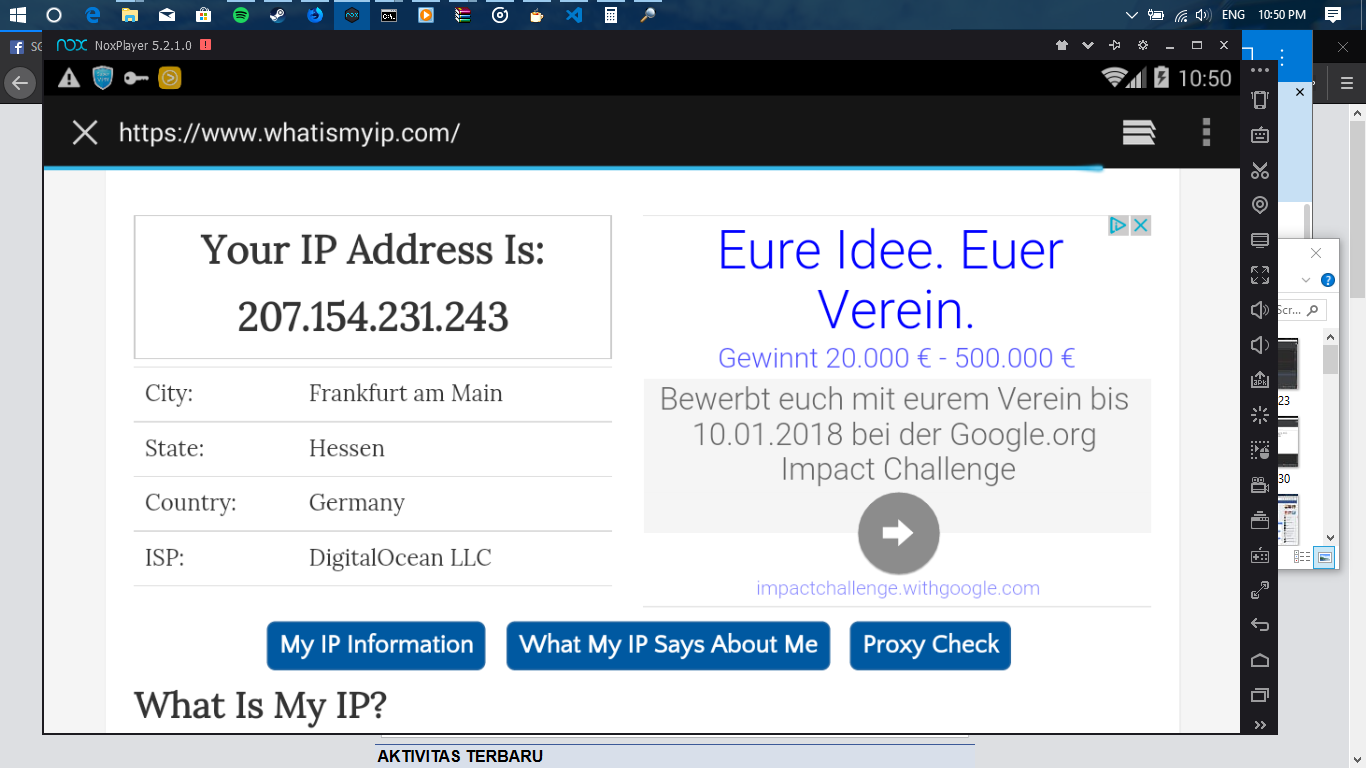Screen dimensions: 1366x768
Task: Open the background browser hamburger menu
Action: tap(1346, 84)
